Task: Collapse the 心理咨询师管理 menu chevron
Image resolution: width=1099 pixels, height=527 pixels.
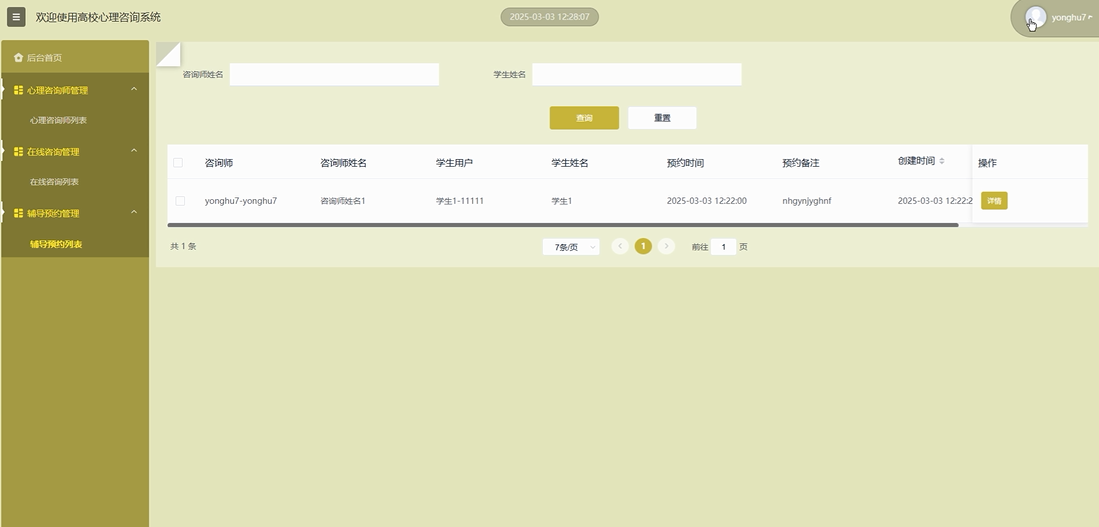Action: tap(134, 90)
